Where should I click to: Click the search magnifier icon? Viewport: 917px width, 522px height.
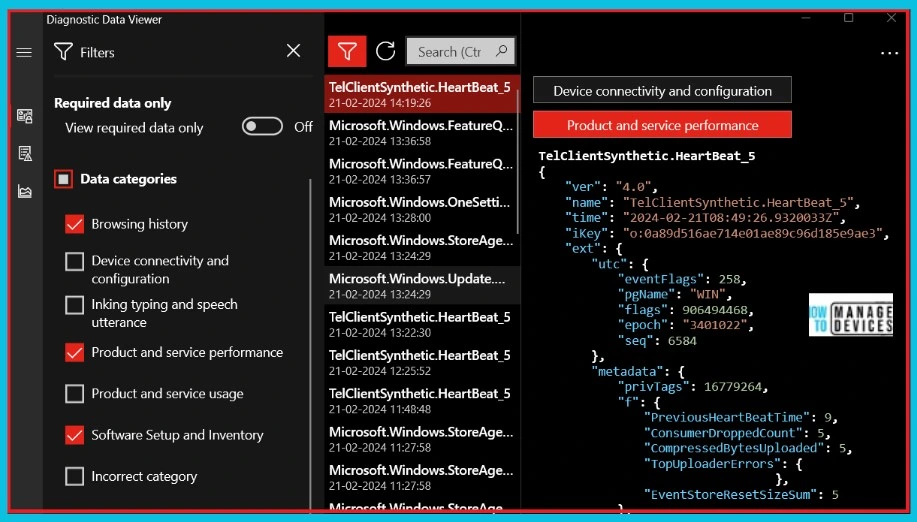pyautogui.click(x=502, y=51)
